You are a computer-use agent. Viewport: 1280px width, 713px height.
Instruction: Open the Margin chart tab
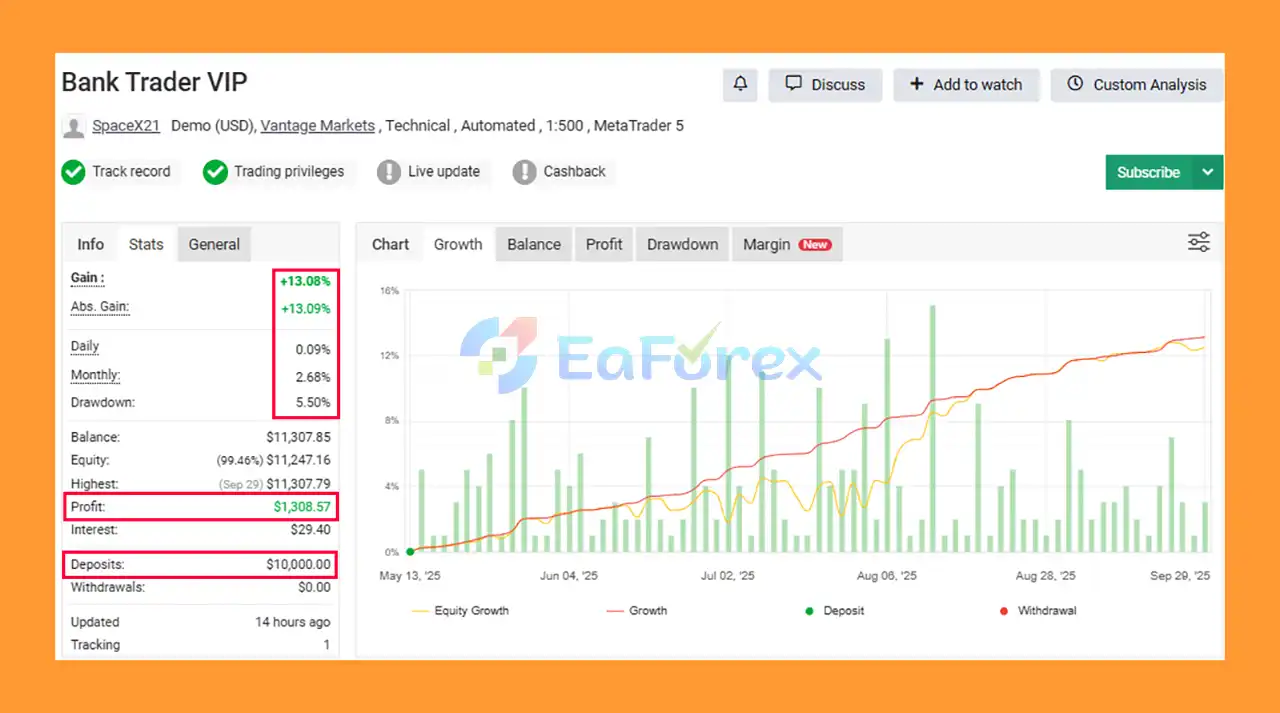787,244
